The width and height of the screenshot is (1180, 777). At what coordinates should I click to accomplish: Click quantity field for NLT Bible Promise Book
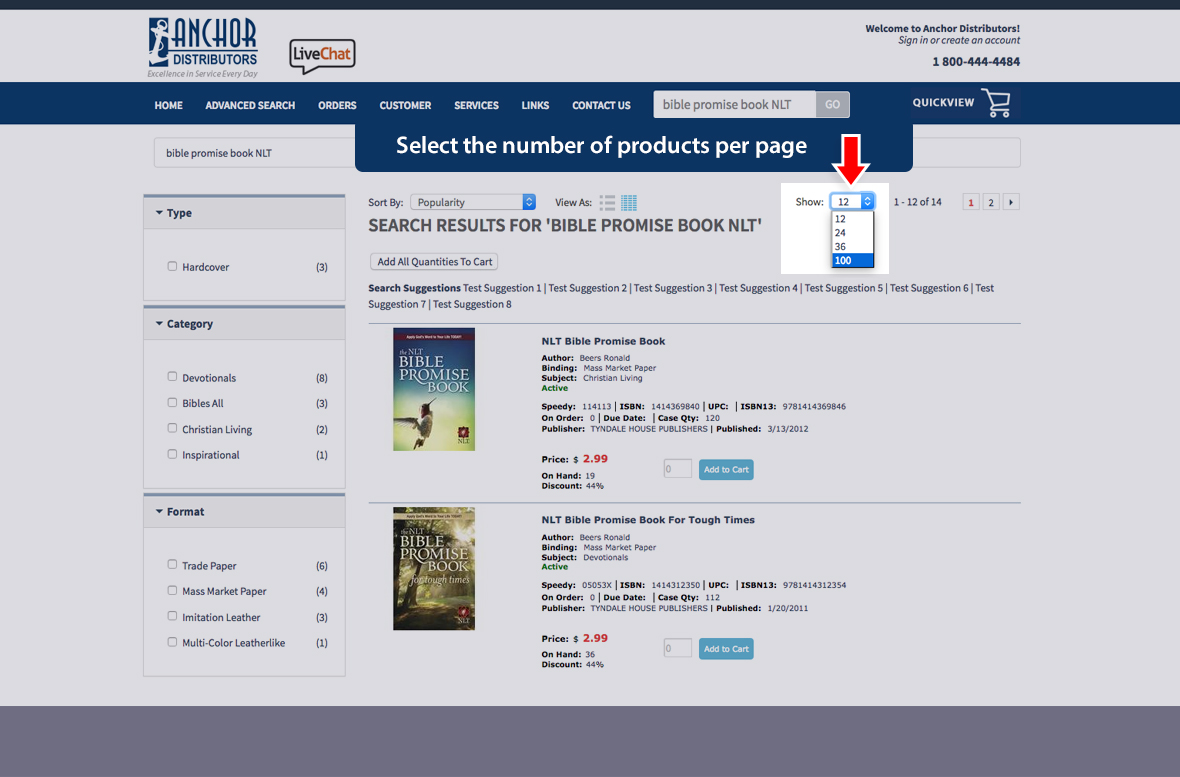point(677,469)
